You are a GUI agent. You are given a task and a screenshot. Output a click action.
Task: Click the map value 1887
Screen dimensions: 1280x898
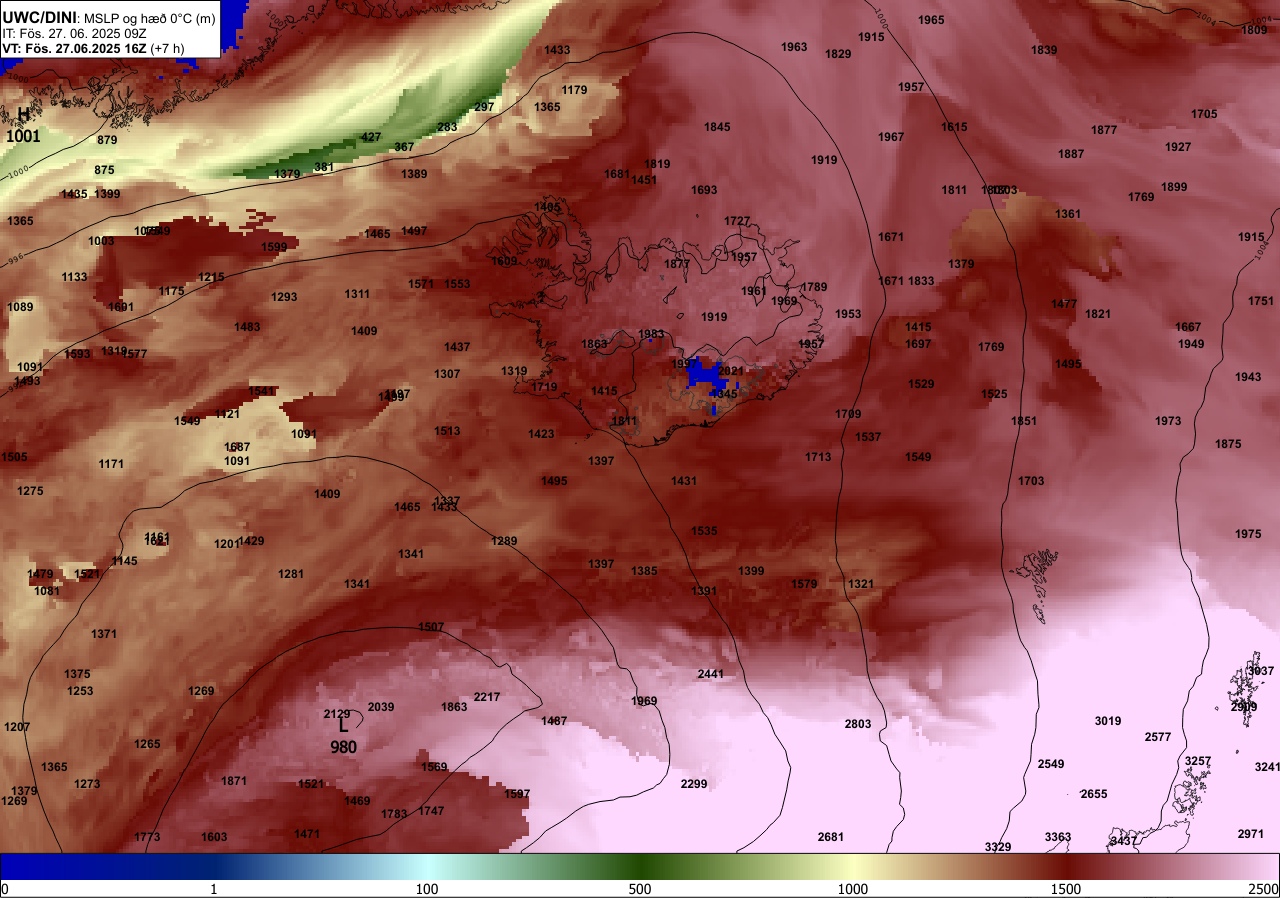click(1071, 154)
